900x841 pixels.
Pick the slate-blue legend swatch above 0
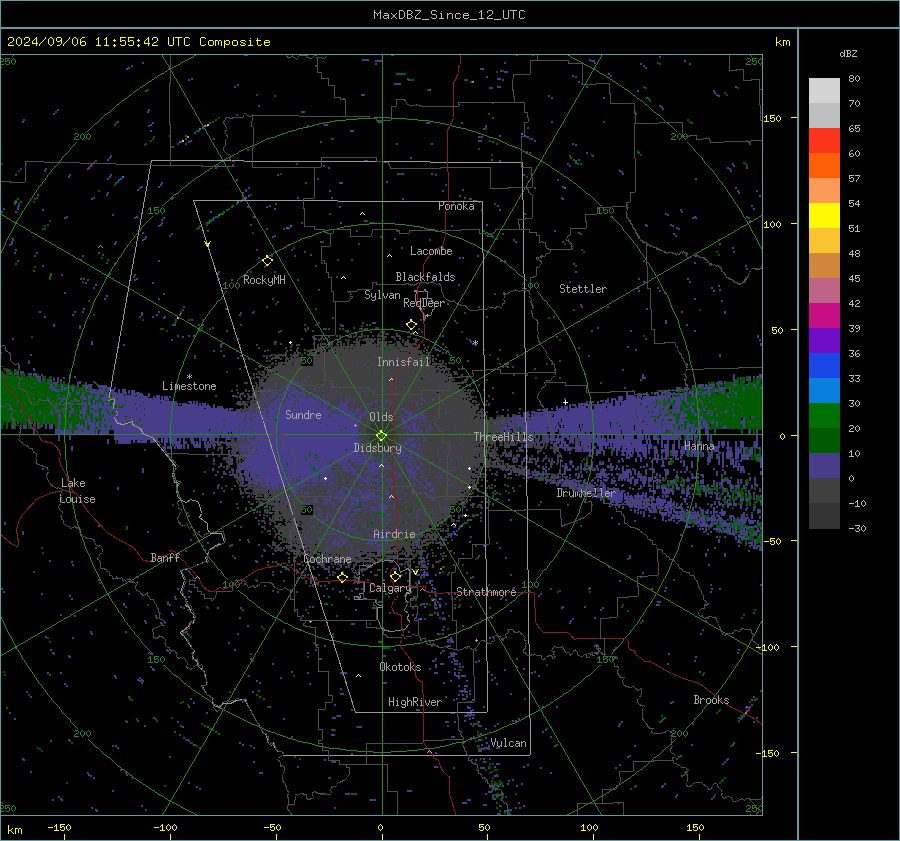pos(824,465)
